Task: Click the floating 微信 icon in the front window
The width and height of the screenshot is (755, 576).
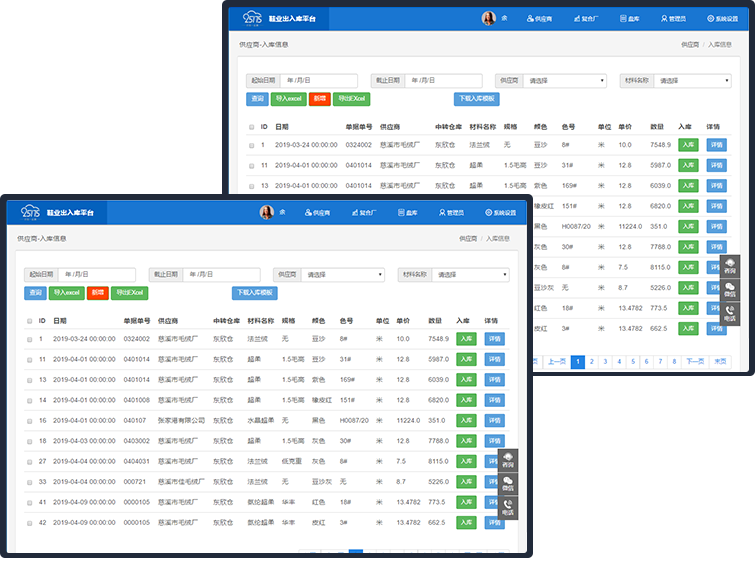Action: coord(508,483)
